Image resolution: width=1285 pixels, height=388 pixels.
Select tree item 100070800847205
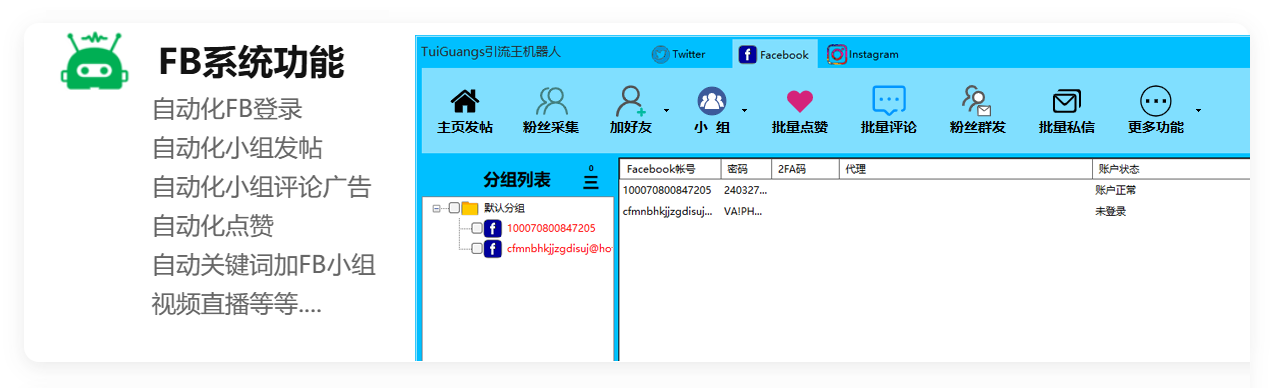(551, 228)
